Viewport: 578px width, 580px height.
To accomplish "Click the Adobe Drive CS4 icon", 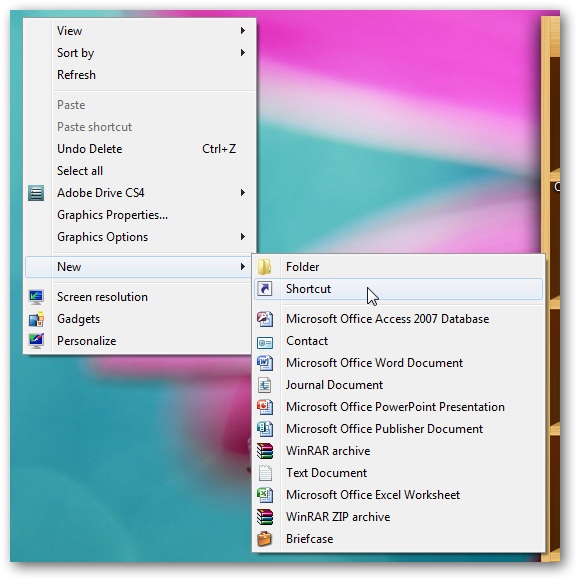I will tap(36, 193).
